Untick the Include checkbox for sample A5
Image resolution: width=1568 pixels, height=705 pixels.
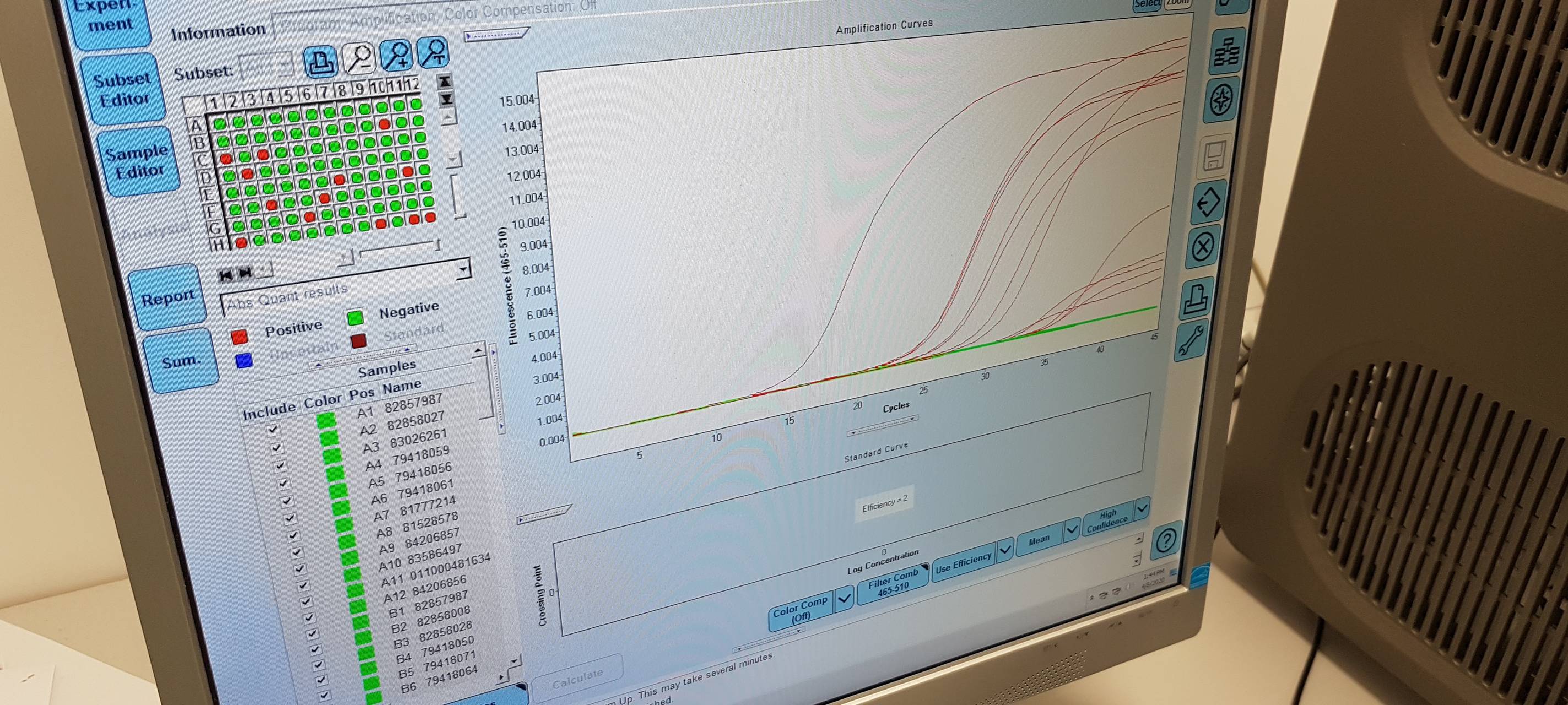287,501
